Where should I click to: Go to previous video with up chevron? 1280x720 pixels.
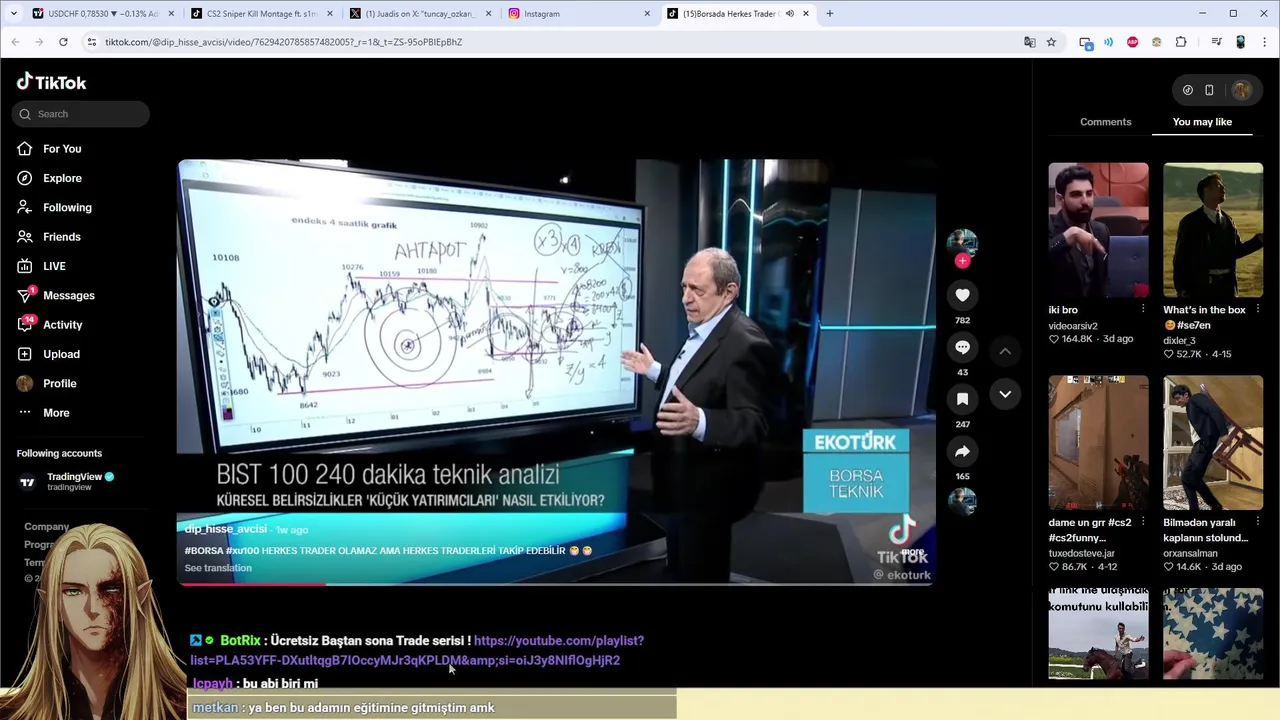(x=1005, y=351)
